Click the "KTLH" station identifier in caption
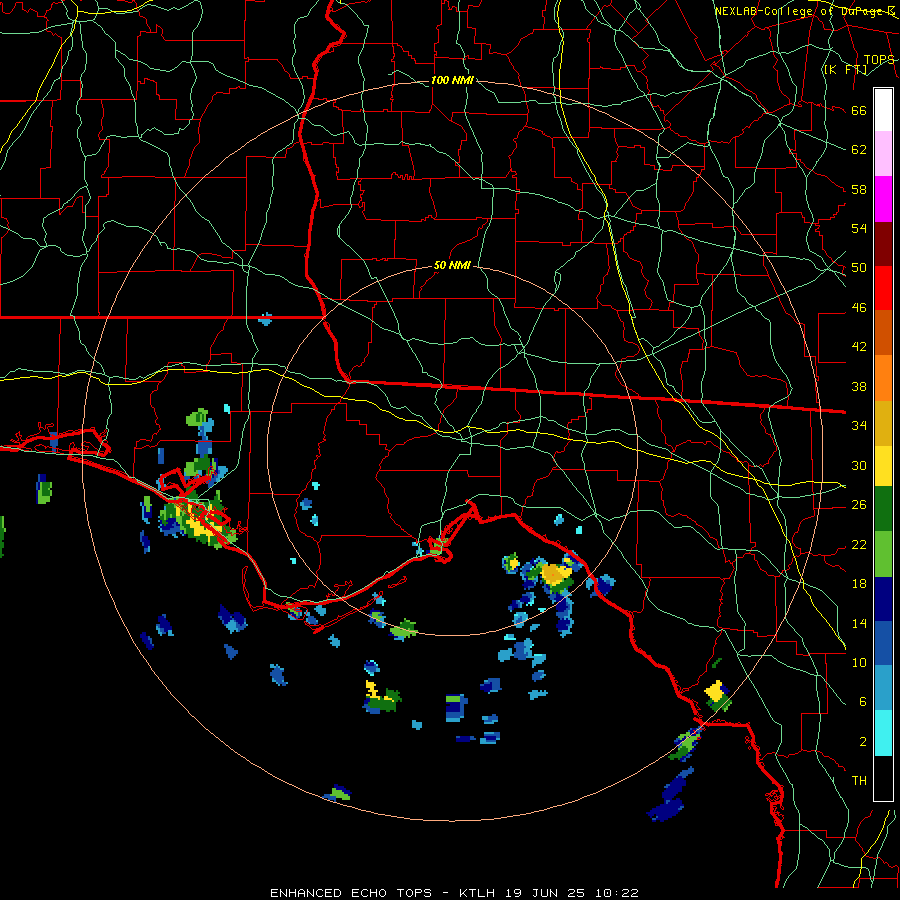Viewport: 900px width, 900px height. [478, 893]
